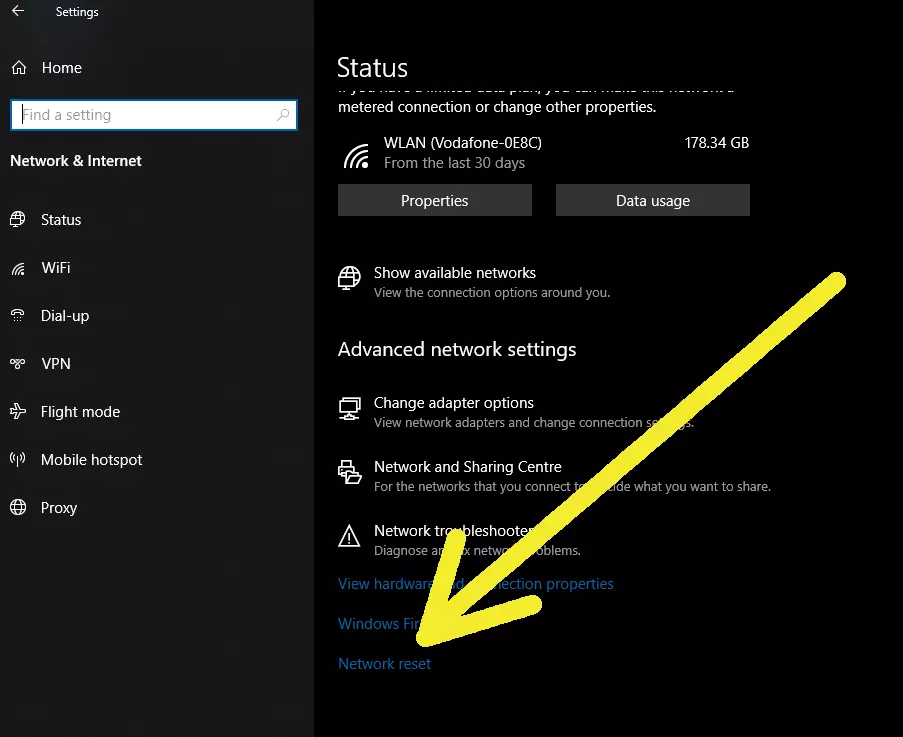This screenshot has width=903, height=737.
Task: Open WLAN Properties button
Action: tap(435, 200)
